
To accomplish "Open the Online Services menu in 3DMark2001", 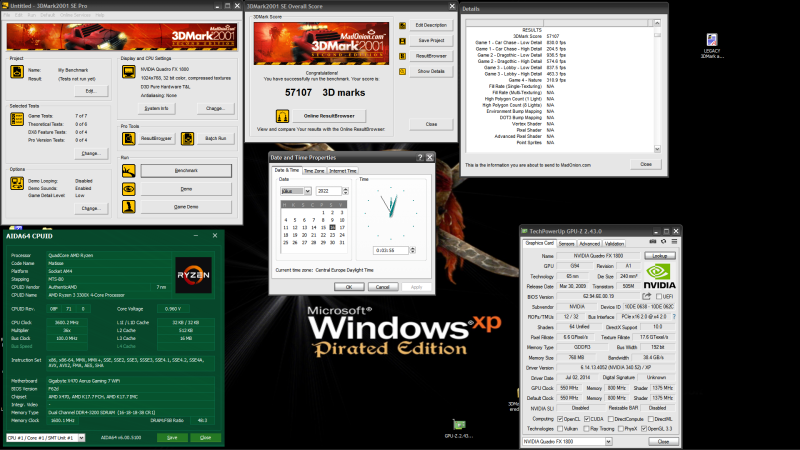I will point(75,15).
